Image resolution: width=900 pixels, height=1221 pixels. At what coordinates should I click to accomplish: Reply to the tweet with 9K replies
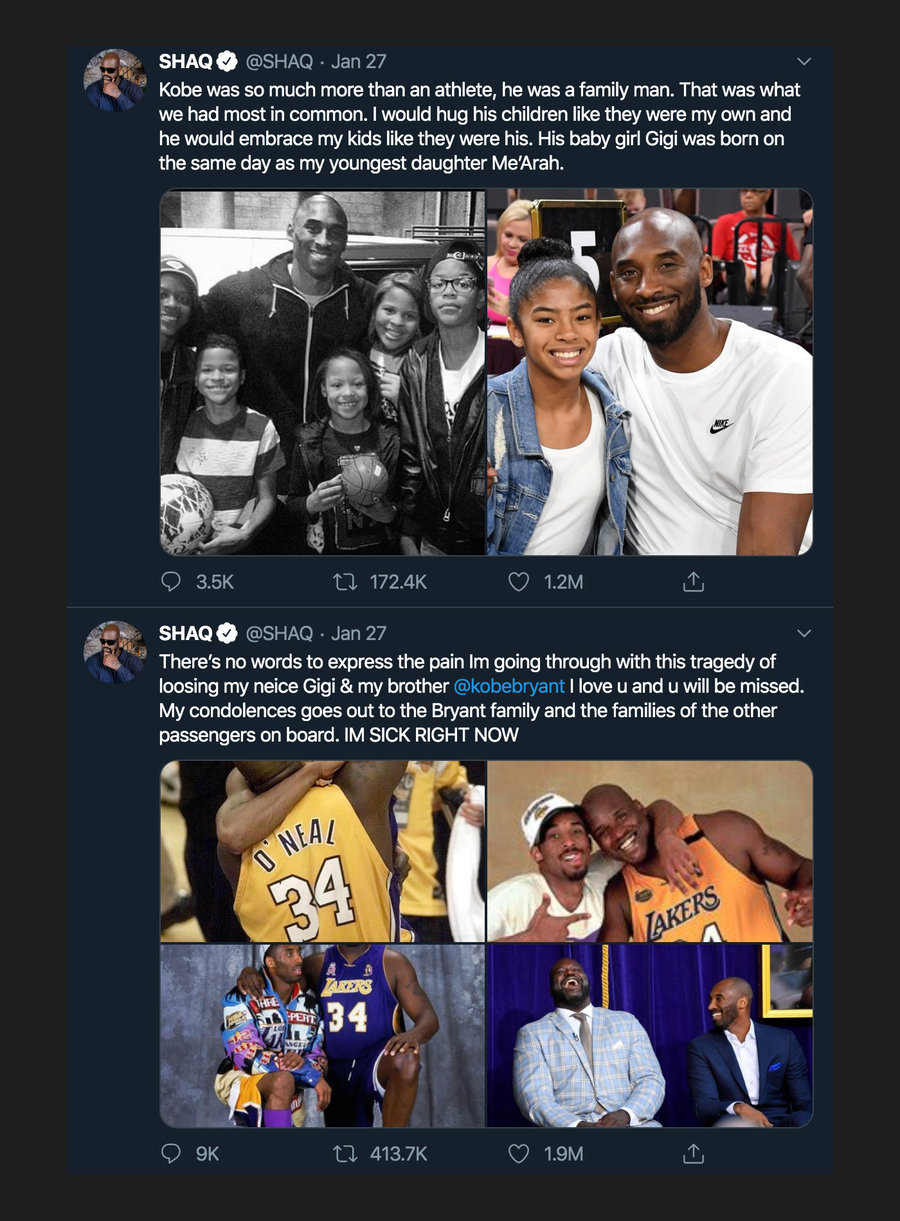point(172,1153)
